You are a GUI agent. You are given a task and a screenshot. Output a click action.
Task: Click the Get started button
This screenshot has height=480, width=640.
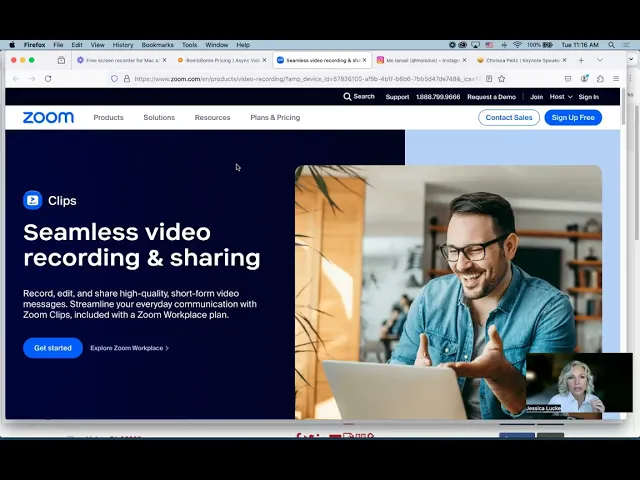[x=53, y=348]
